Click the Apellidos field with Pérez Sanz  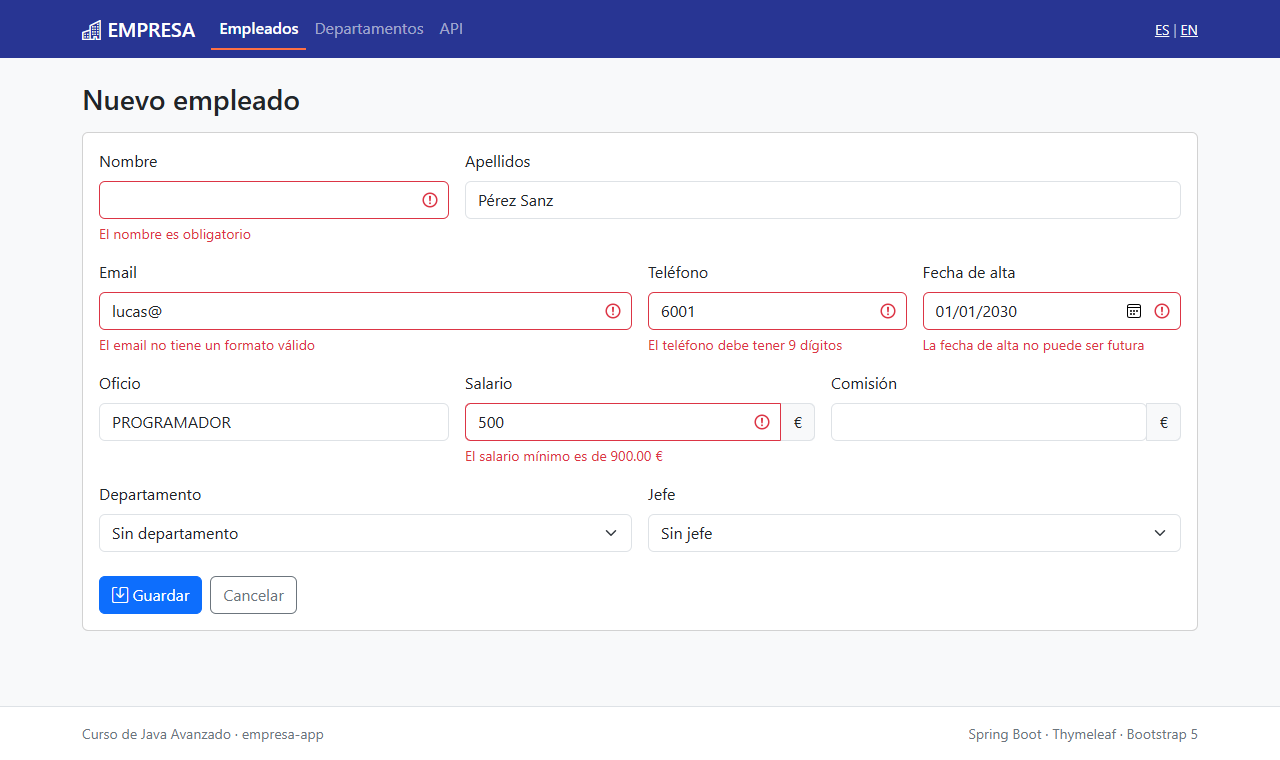tap(823, 200)
